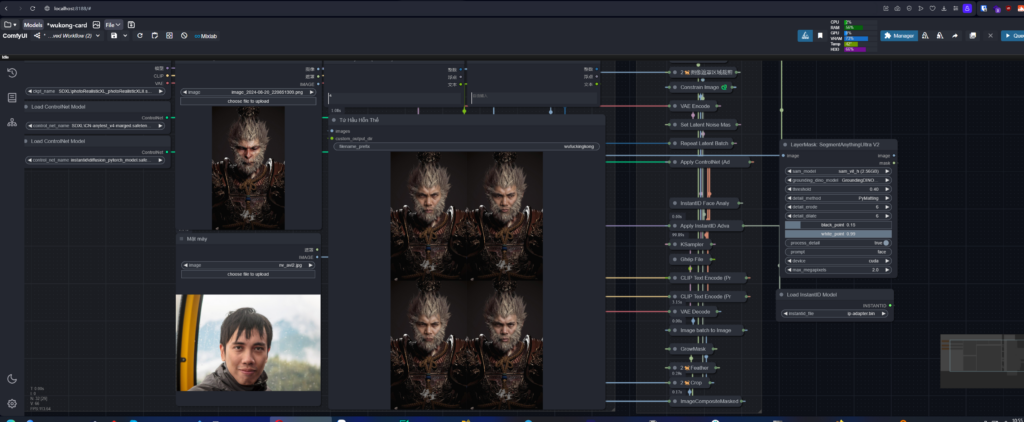Click the save workflow disk icon
This screenshot has width=1024, height=422.
click(x=114, y=36)
